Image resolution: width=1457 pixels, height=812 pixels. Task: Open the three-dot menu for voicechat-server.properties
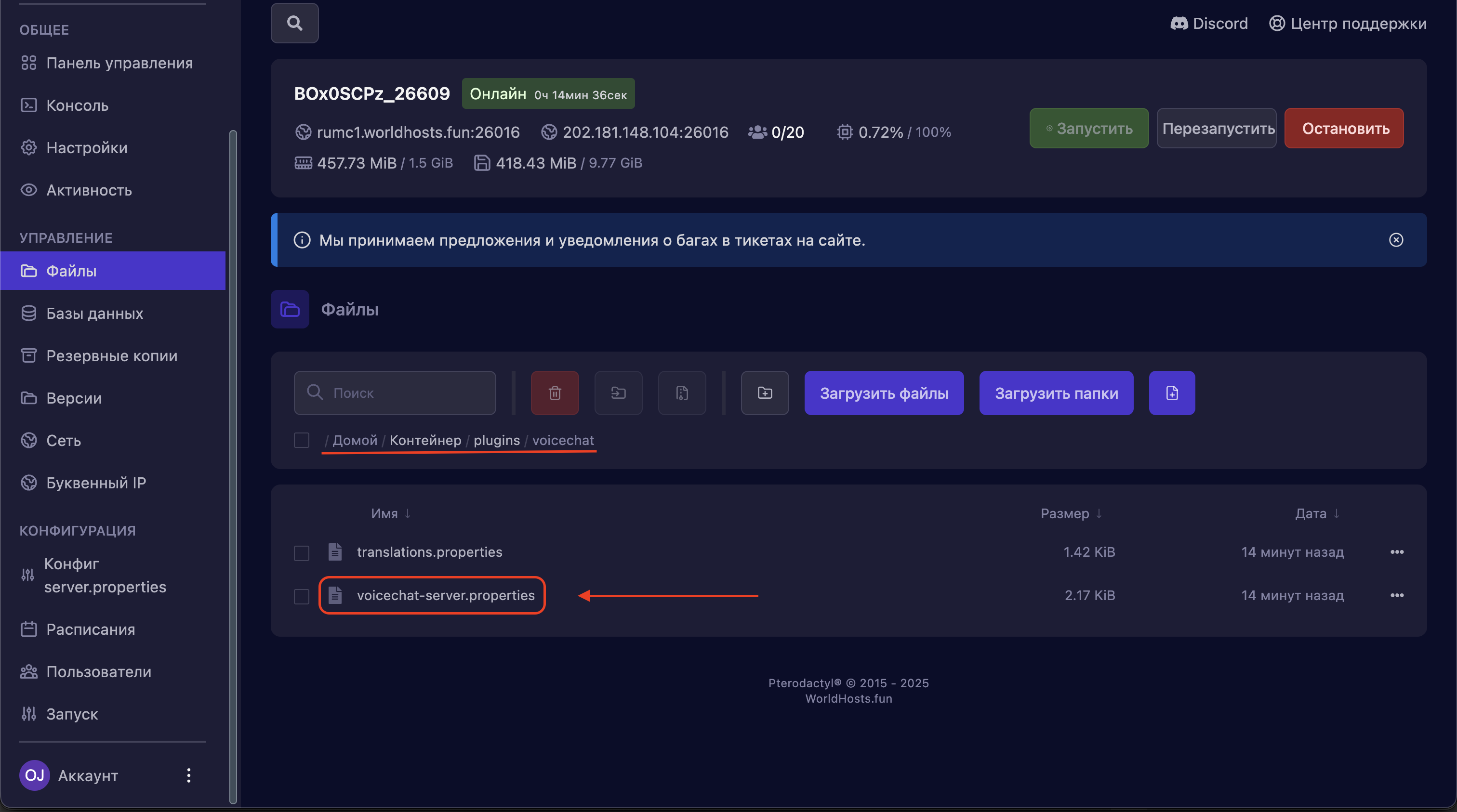(x=1396, y=595)
